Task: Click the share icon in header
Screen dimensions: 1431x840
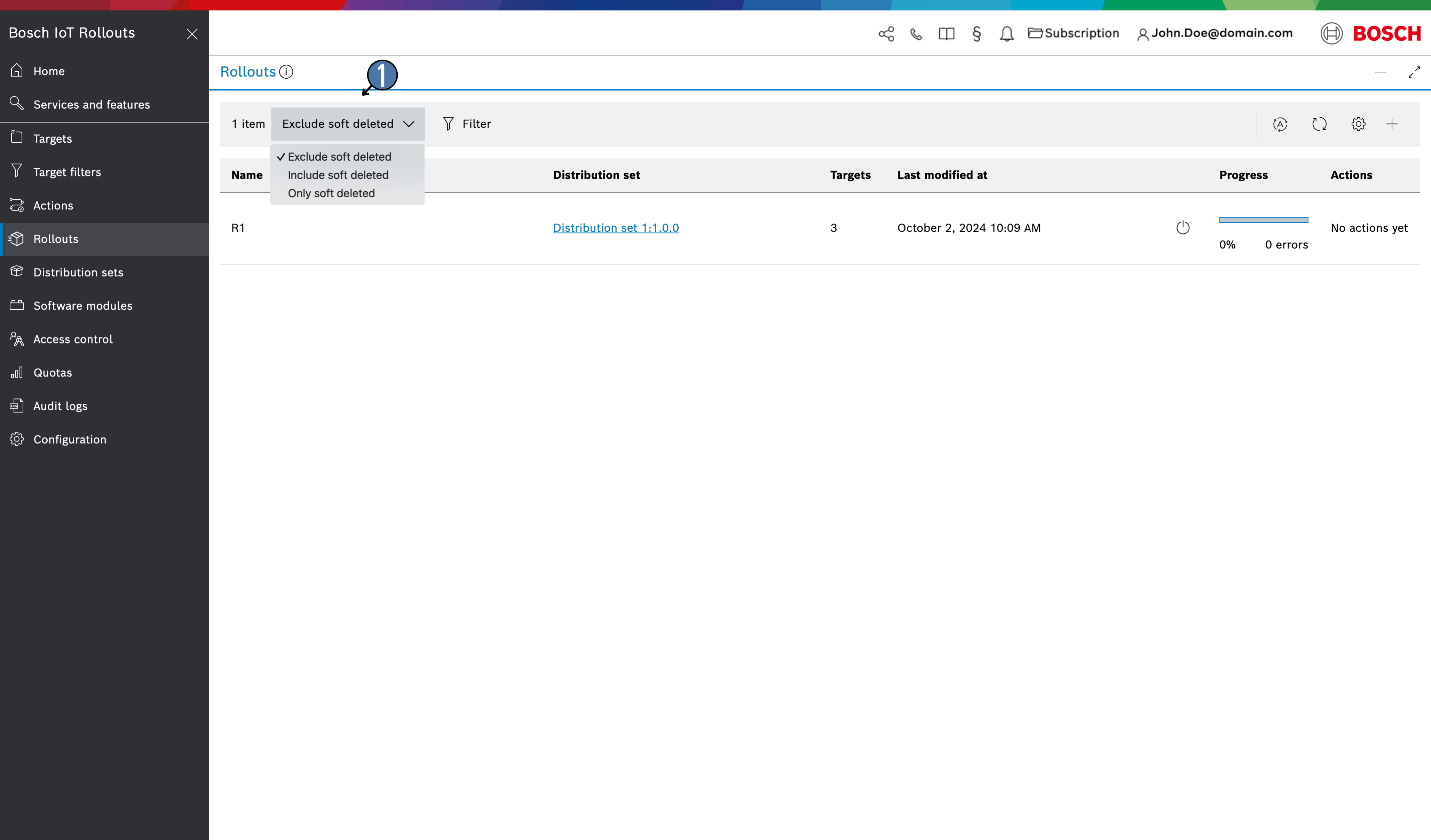Action: coord(886,34)
